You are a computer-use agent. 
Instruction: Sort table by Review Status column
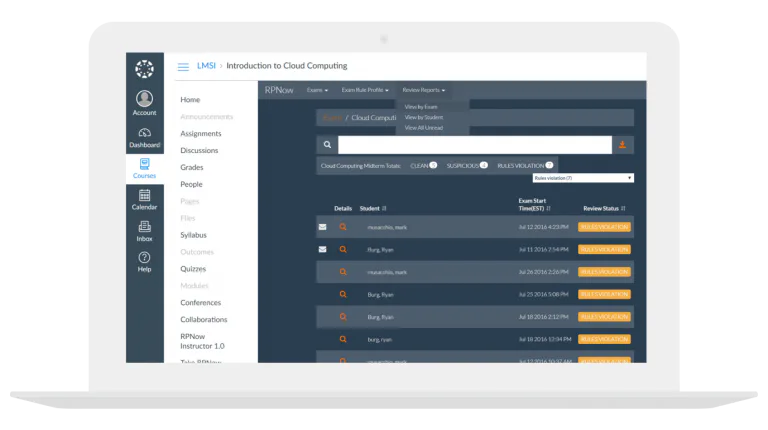[x=604, y=209]
